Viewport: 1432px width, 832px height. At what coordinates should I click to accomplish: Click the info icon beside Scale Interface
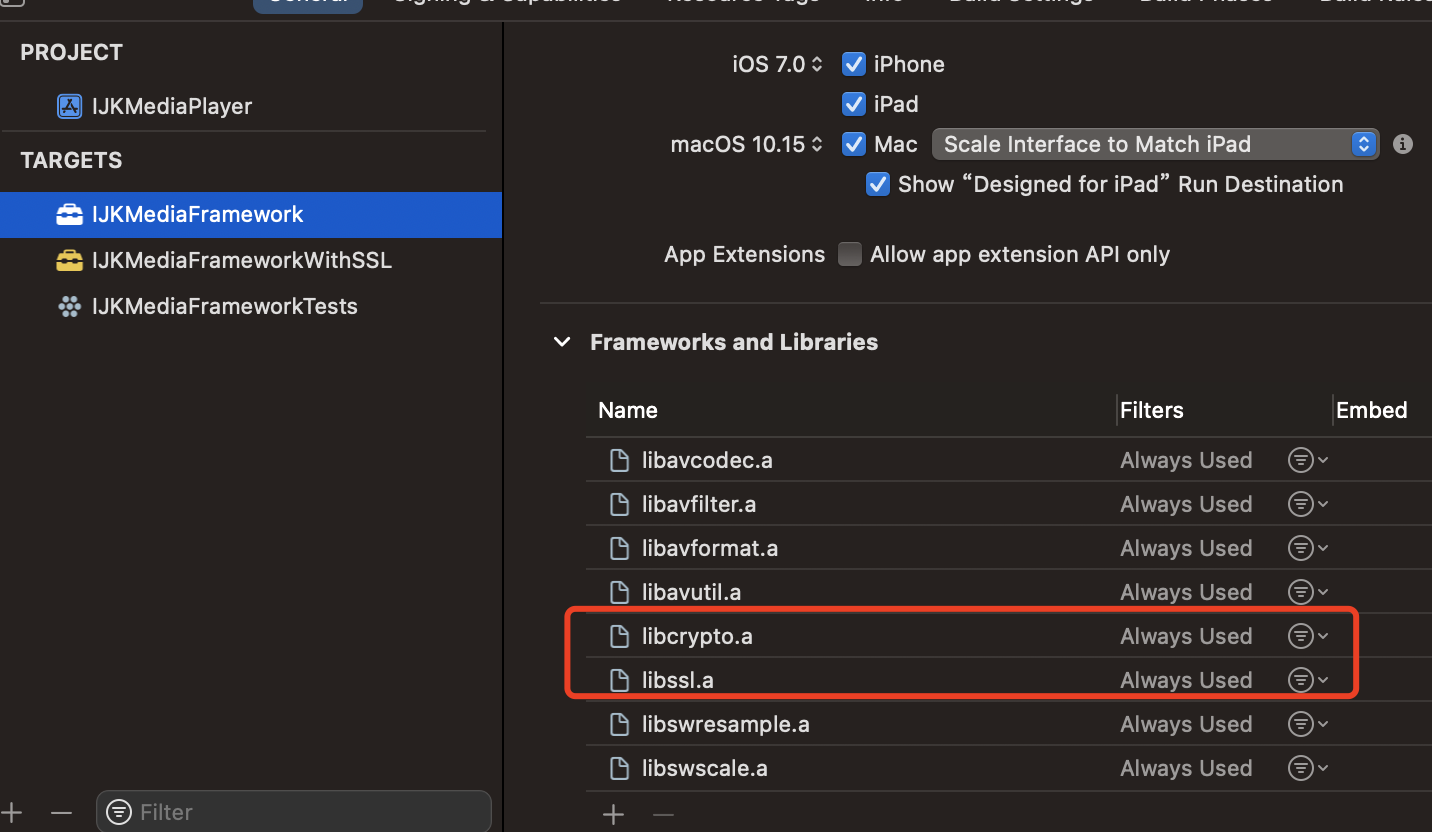pyautogui.click(x=1403, y=144)
